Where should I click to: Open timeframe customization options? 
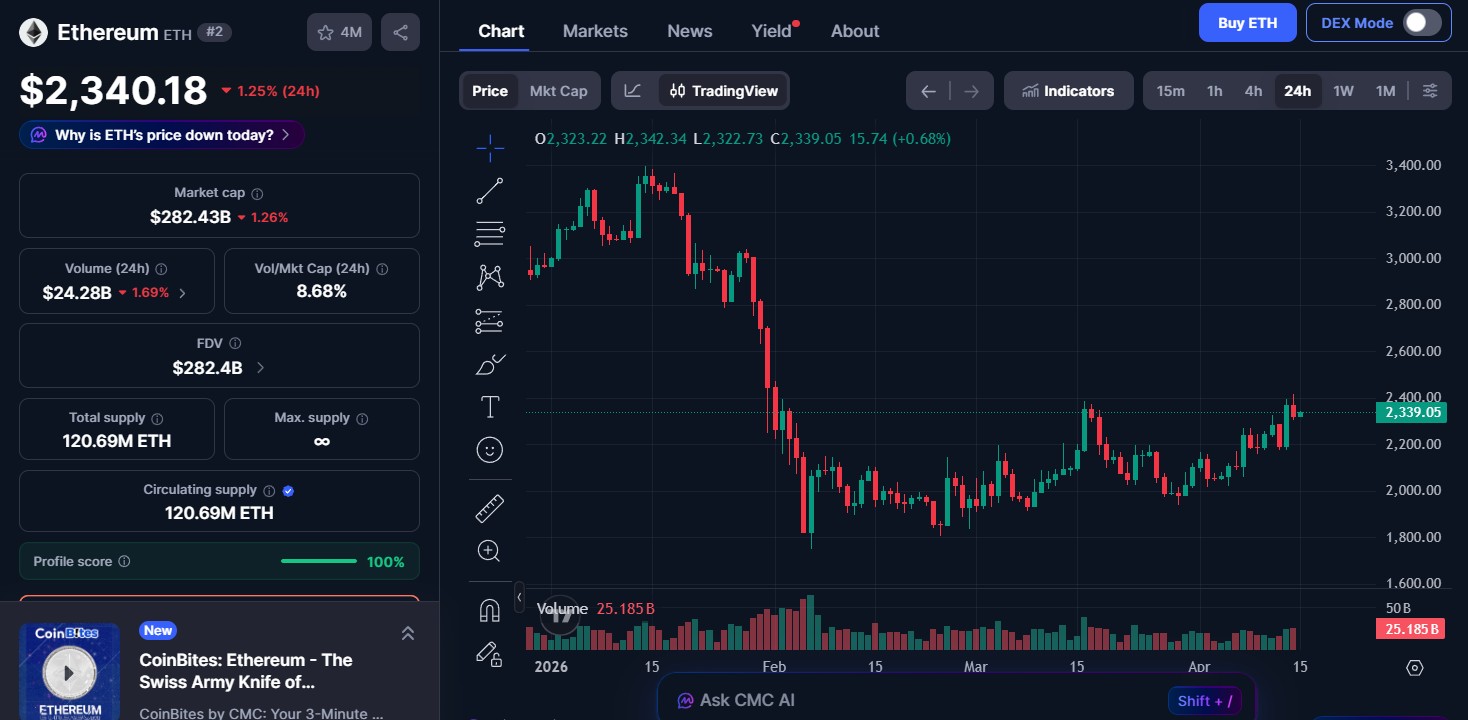click(1430, 90)
